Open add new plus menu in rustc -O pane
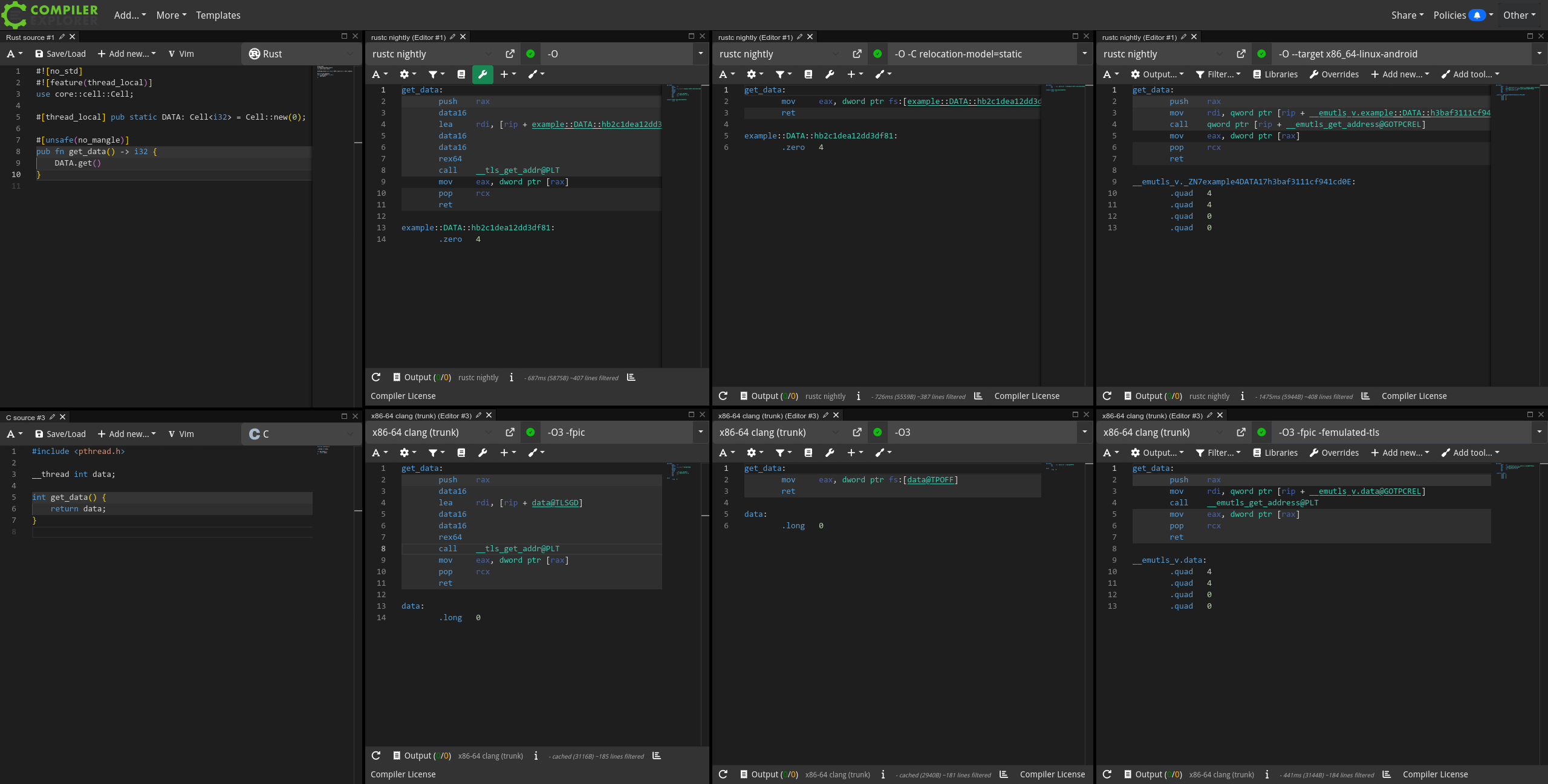This screenshot has width=1548, height=784. (508, 74)
